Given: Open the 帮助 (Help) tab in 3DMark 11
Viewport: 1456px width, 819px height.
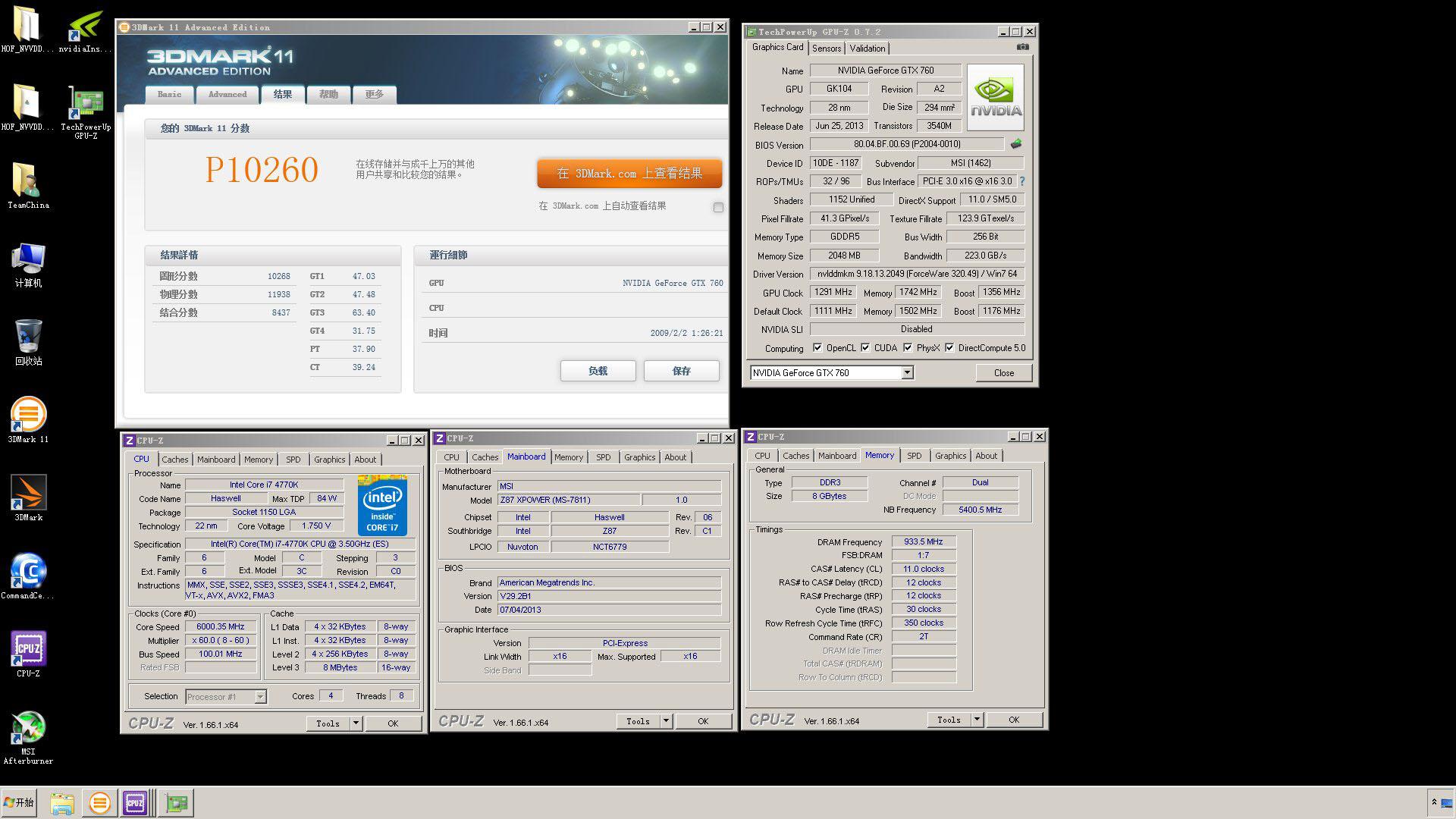Looking at the screenshot, I should point(328,95).
